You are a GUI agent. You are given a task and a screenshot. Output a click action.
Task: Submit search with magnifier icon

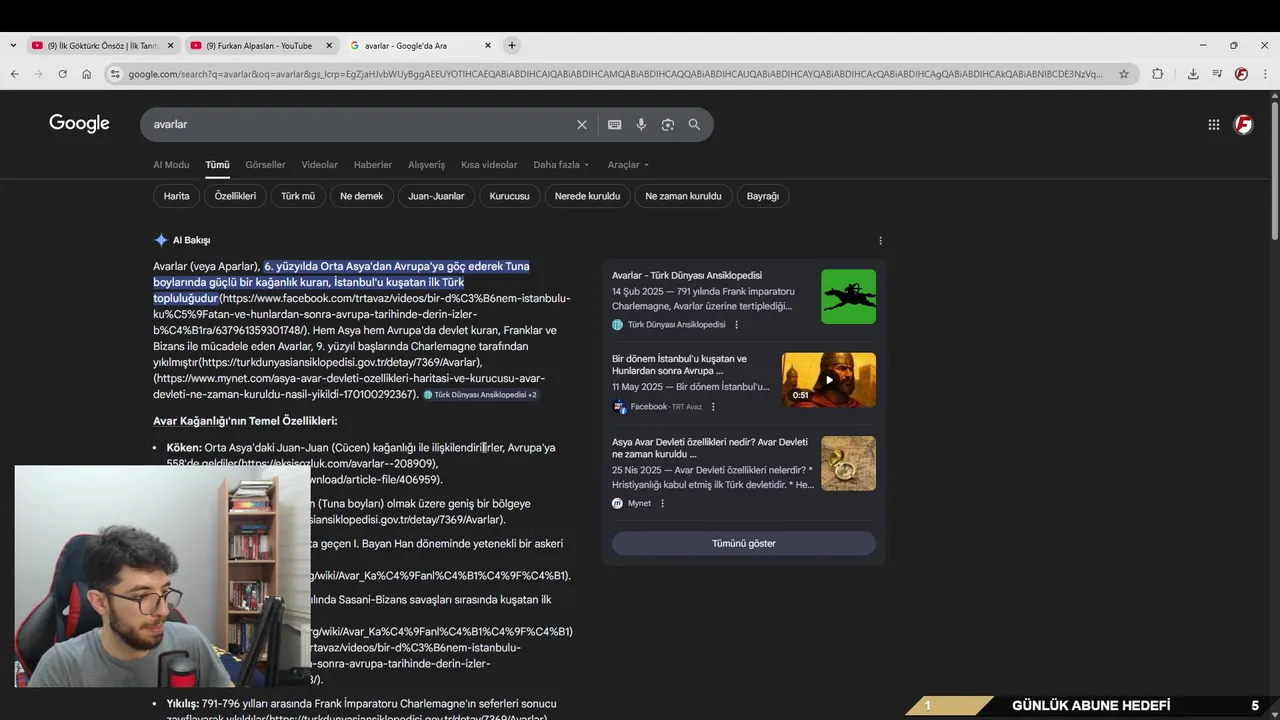point(694,124)
